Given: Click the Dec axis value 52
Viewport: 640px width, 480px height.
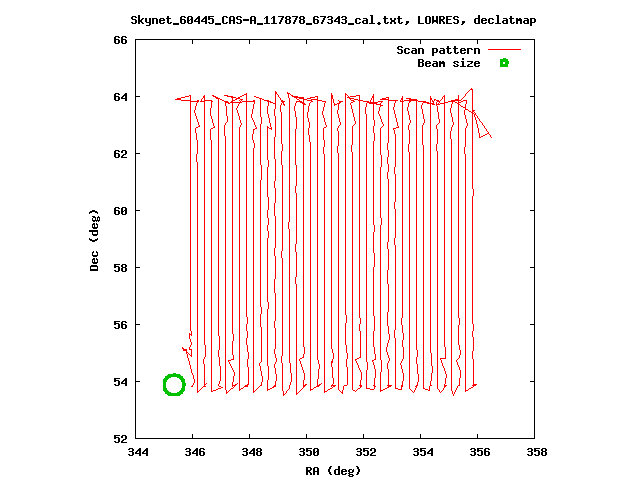Looking at the screenshot, I should 120,439.
